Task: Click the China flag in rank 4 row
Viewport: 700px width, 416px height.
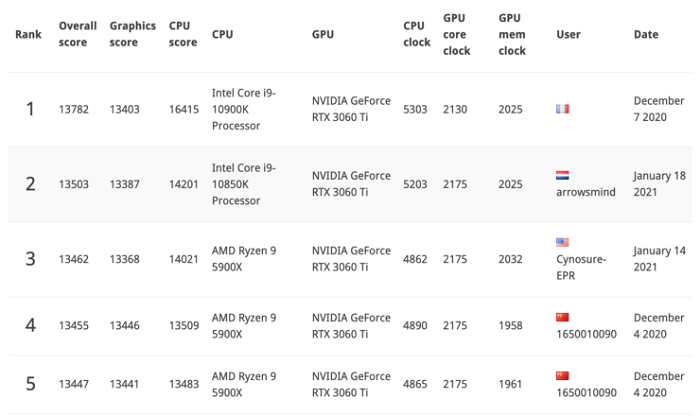Action: tap(562, 317)
